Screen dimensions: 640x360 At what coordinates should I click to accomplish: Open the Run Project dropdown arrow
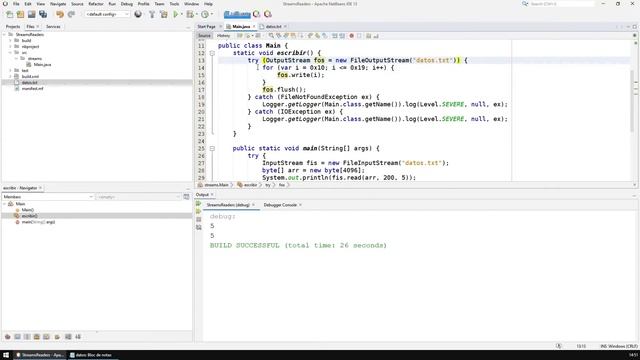(x=182, y=14)
